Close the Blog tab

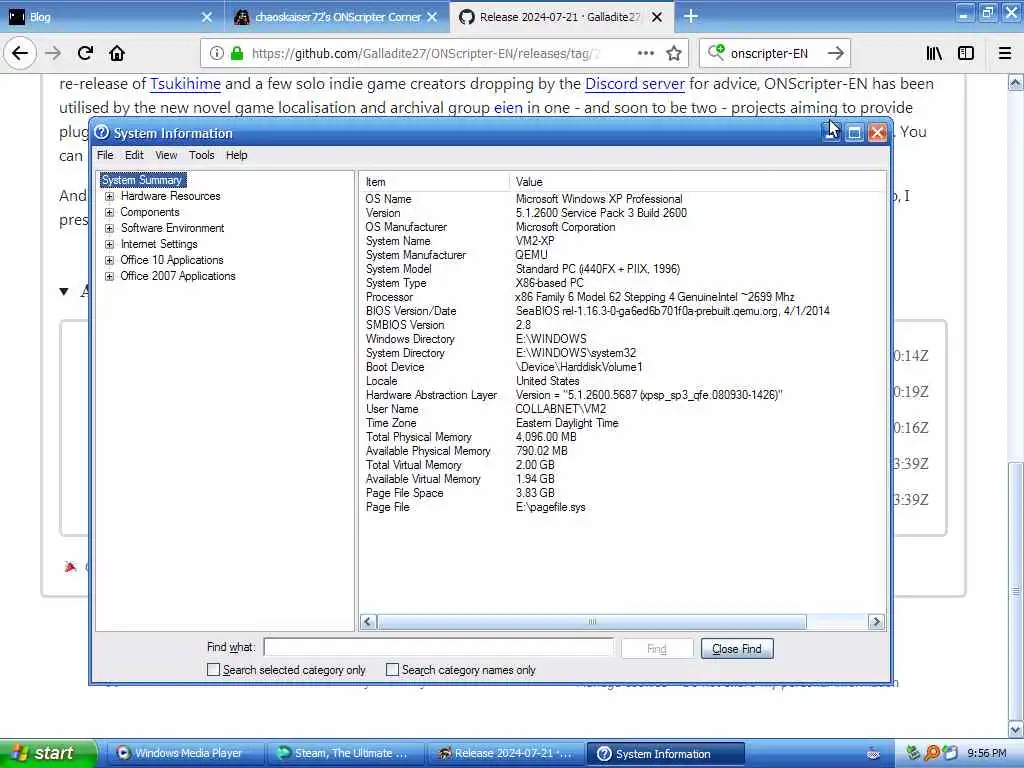(206, 17)
